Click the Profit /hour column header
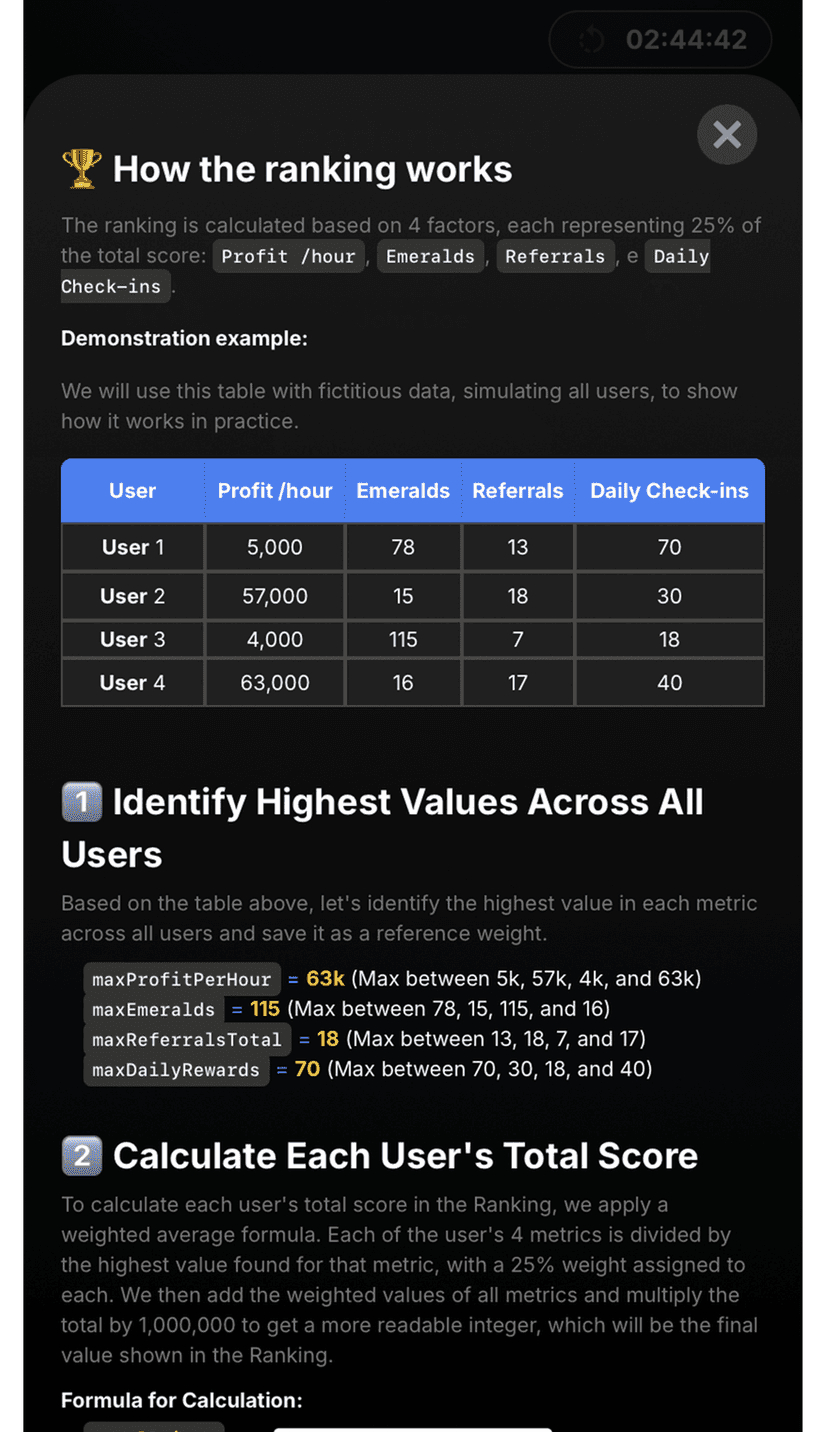The image size is (828, 1432). pyautogui.click(x=275, y=491)
